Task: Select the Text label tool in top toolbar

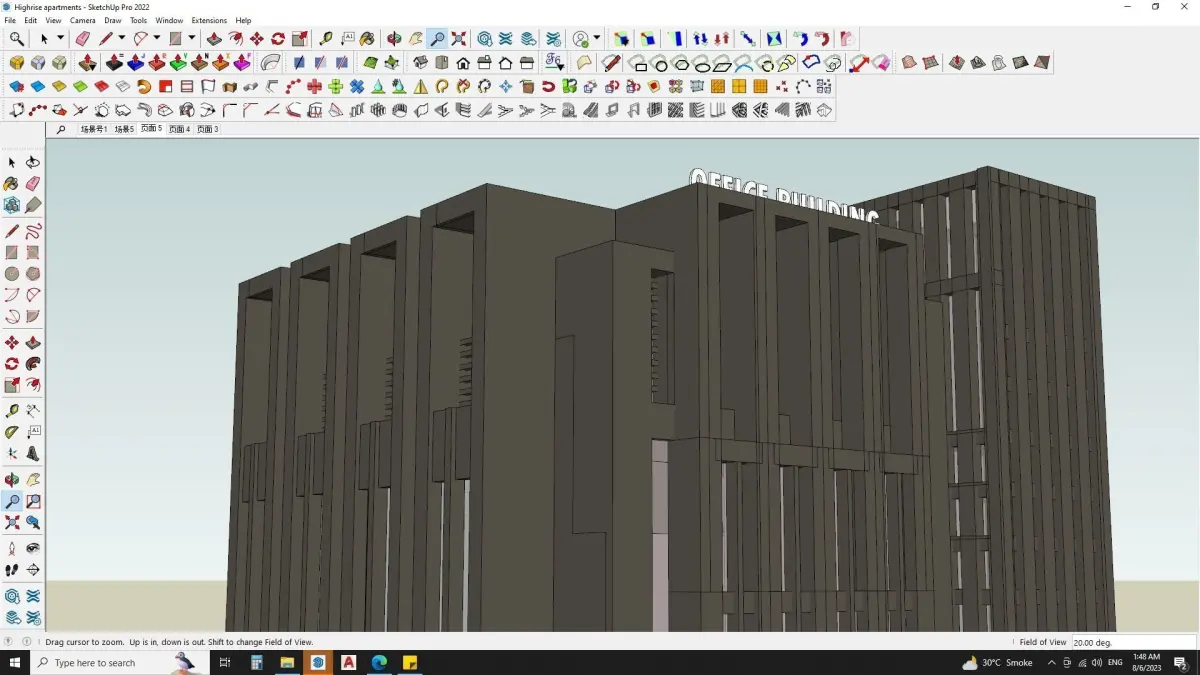Action: tap(347, 39)
